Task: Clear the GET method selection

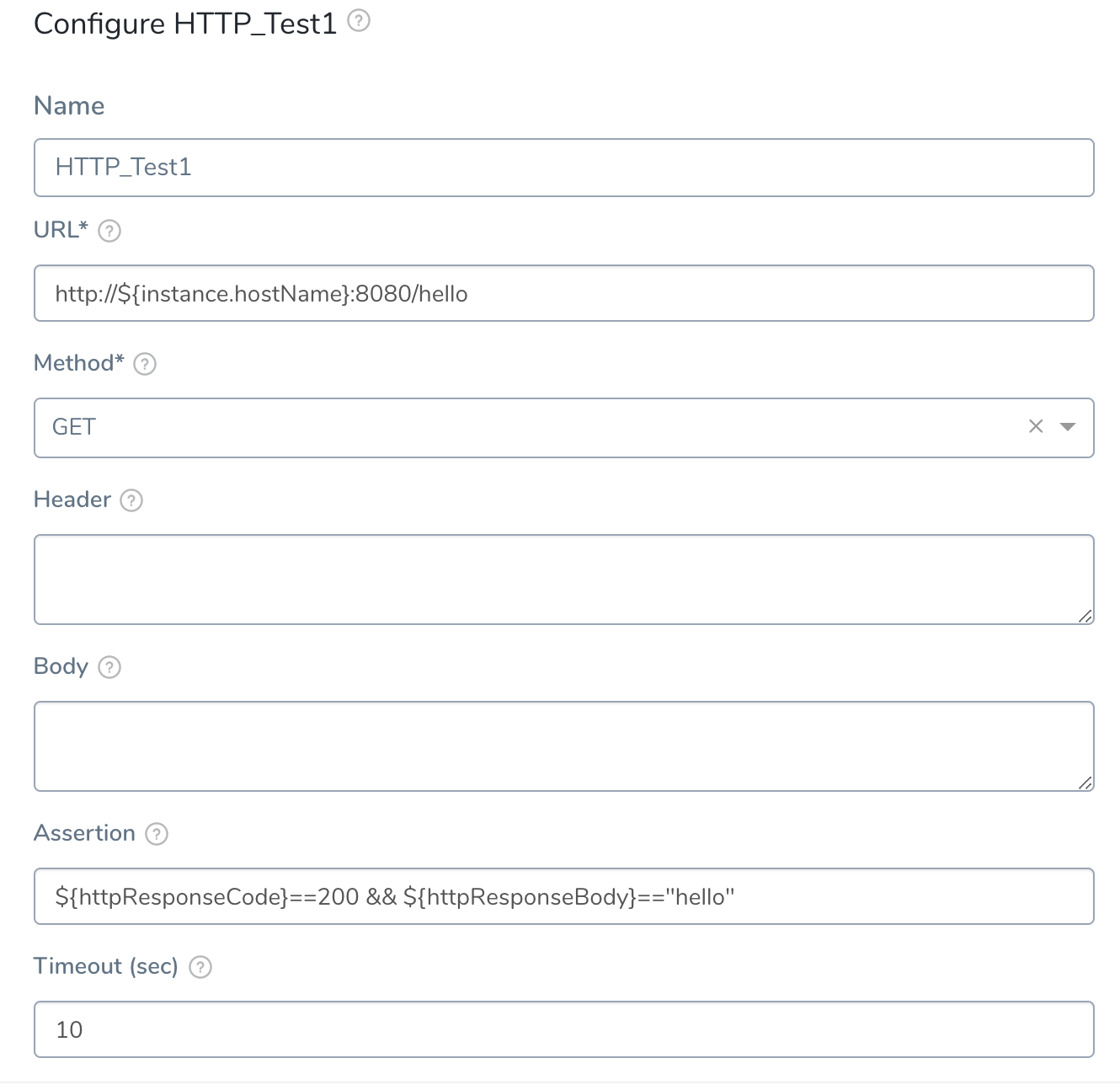Action: [x=1036, y=427]
